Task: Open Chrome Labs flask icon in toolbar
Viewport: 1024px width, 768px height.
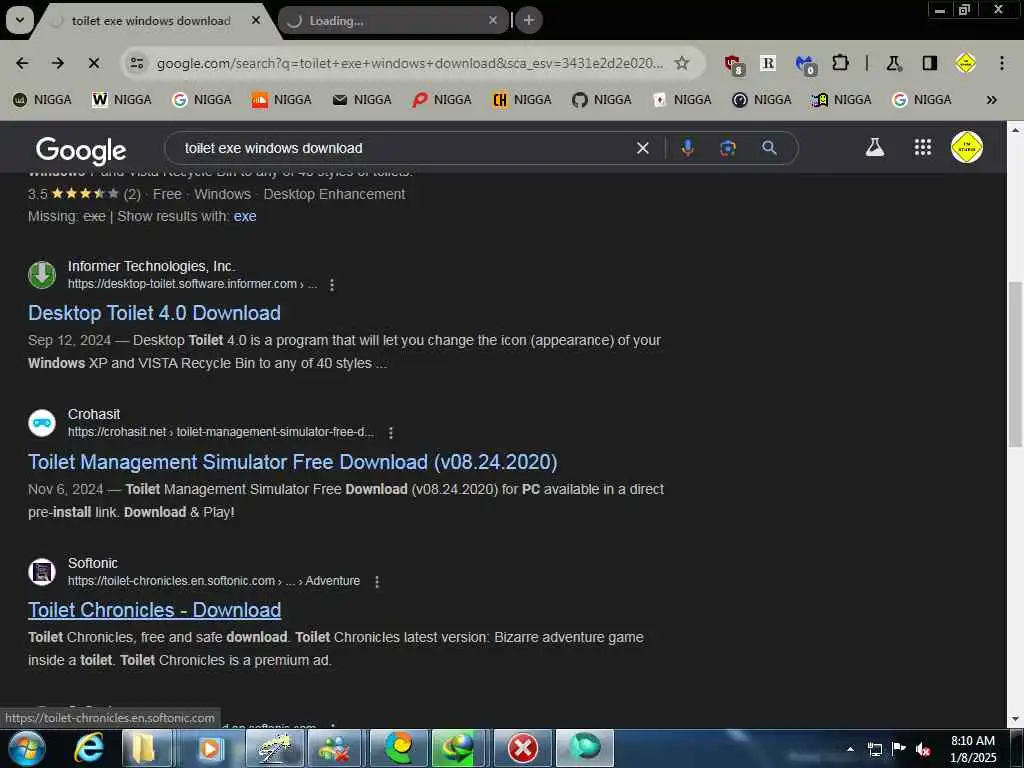Action: [893, 63]
